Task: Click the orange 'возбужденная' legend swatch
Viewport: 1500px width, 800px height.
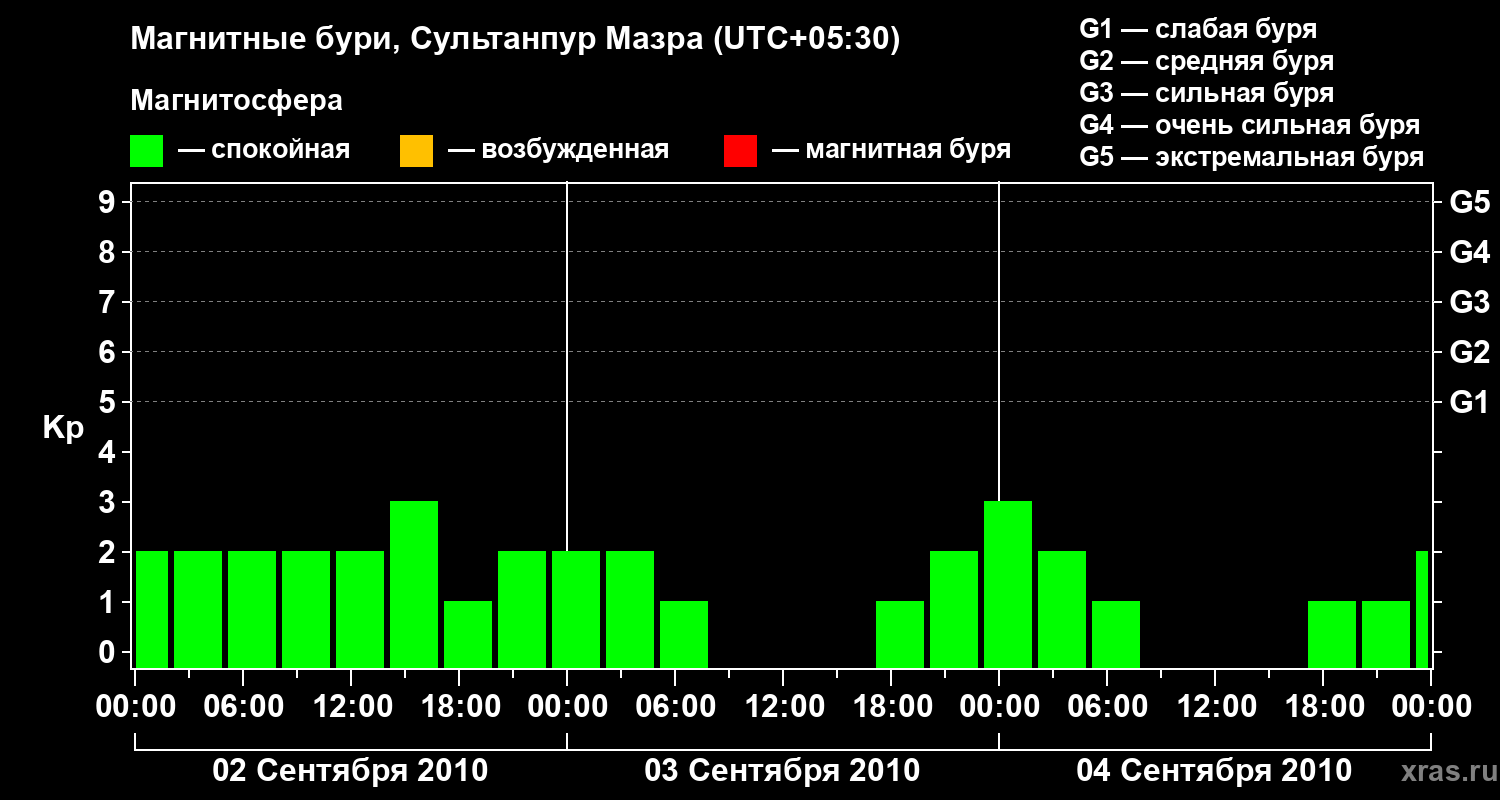Action: point(416,151)
